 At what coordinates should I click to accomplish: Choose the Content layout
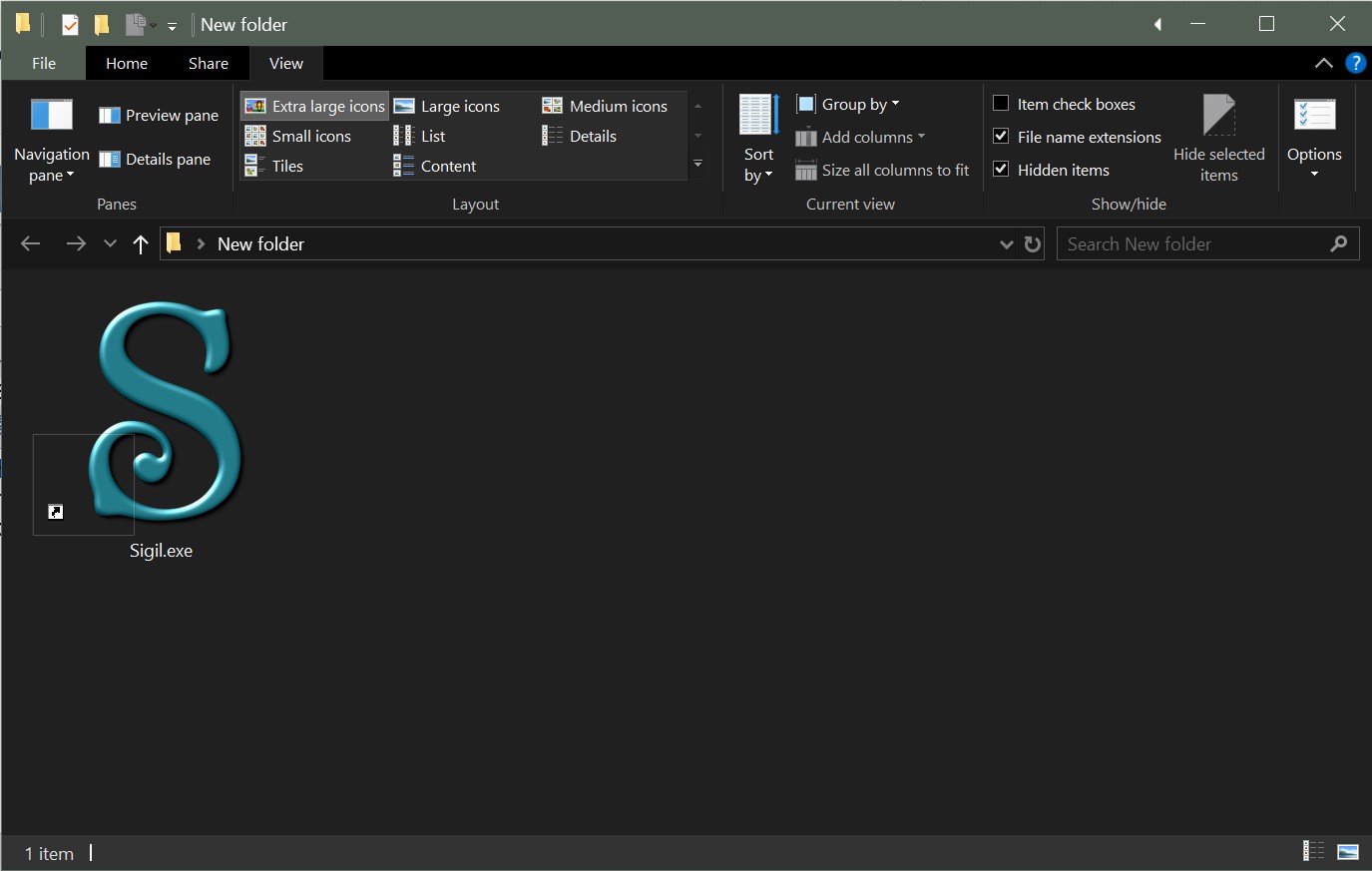tap(435, 166)
